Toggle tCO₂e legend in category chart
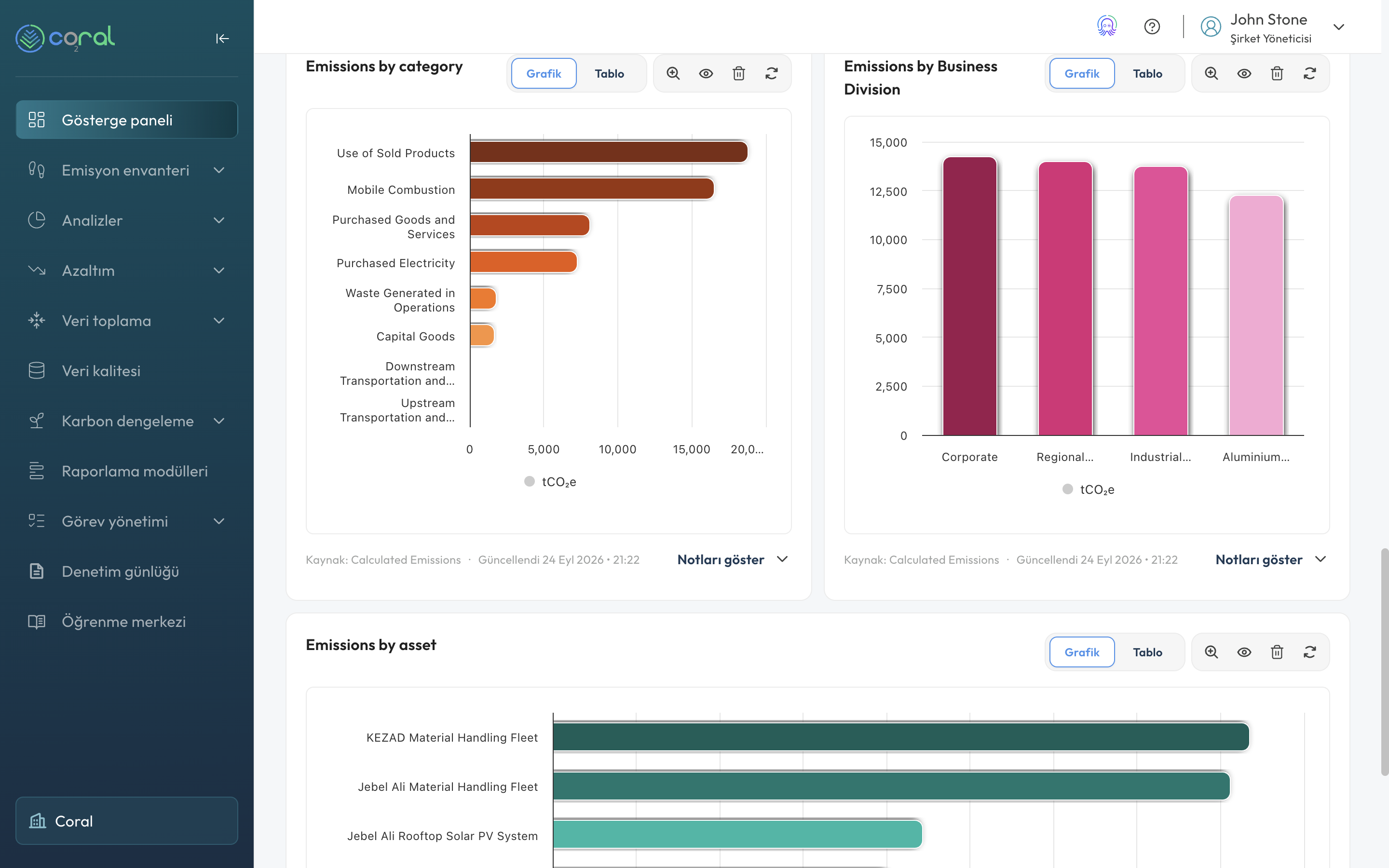The width and height of the screenshot is (1389, 868). pyautogui.click(x=550, y=482)
